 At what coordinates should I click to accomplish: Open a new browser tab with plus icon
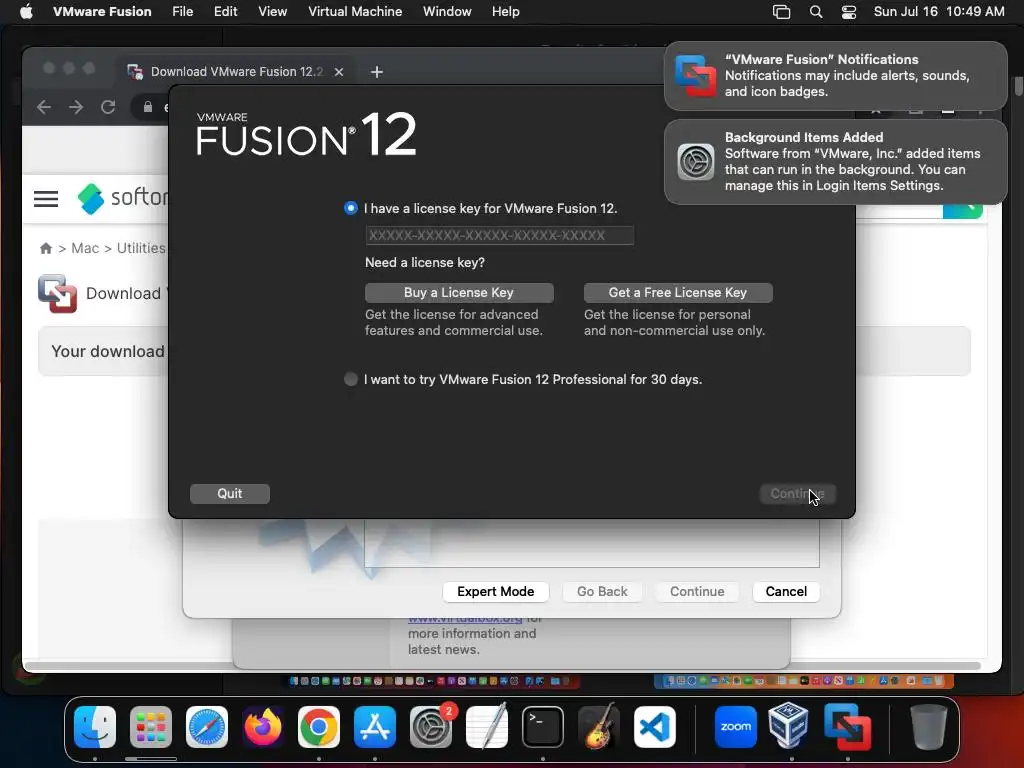tap(377, 72)
